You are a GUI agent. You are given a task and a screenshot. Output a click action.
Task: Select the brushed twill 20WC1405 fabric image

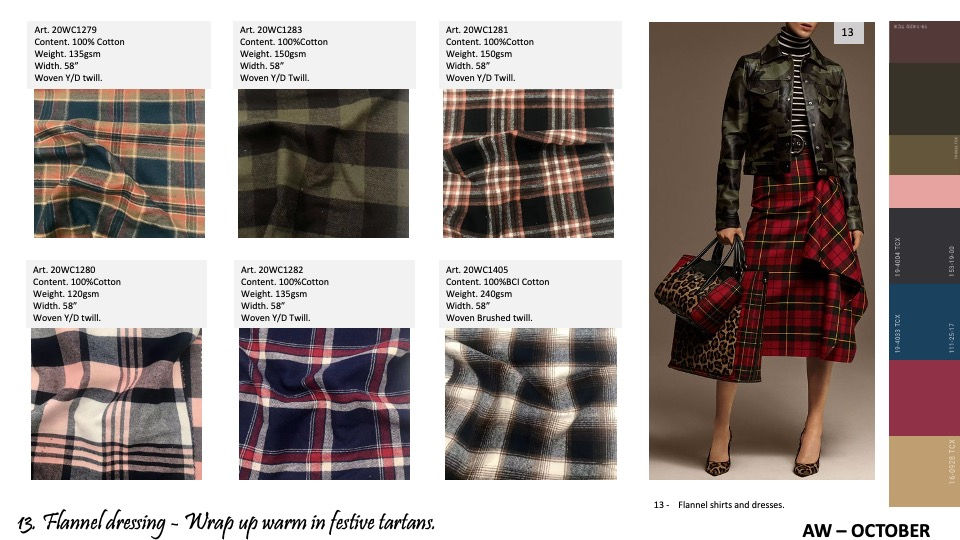[531, 404]
